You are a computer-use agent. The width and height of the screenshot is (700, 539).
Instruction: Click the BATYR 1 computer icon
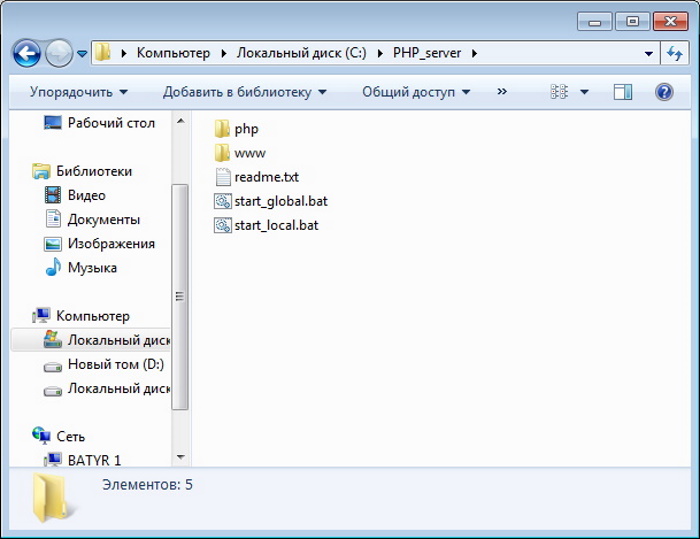53,460
